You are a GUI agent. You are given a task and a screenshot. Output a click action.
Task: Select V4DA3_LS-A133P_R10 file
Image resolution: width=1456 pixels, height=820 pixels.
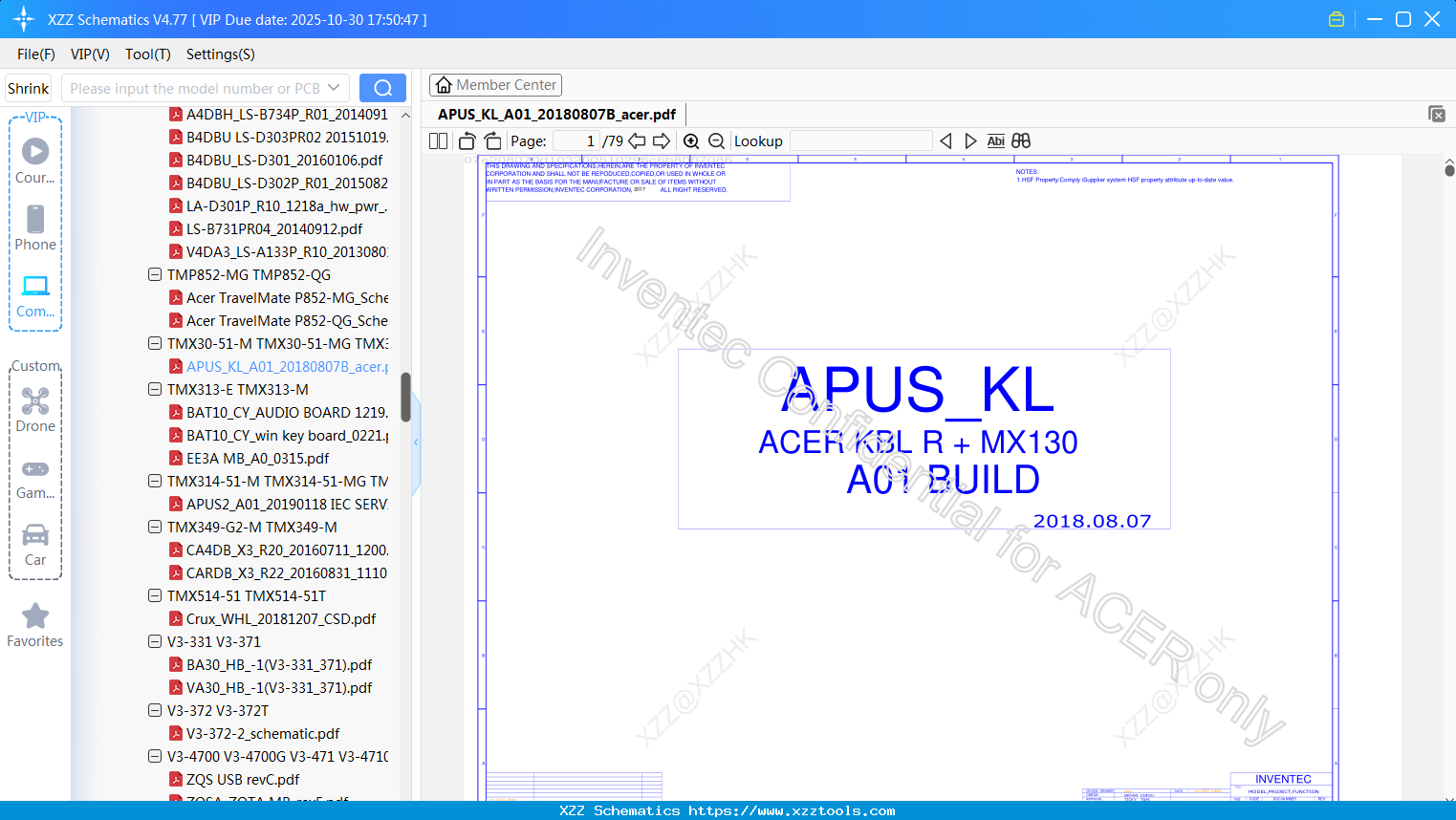[x=278, y=252]
